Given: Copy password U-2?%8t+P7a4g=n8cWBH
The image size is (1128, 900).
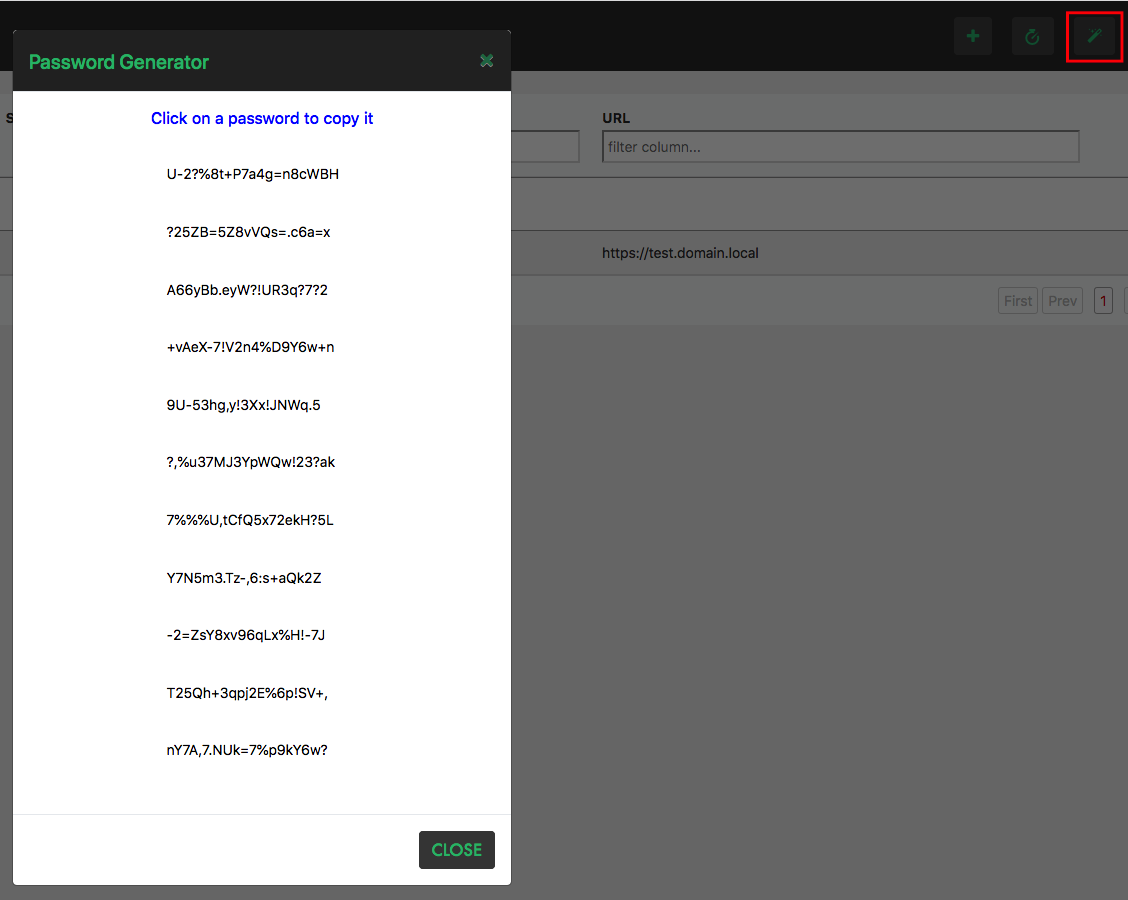Looking at the screenshot, I should [x=253, y=174].
